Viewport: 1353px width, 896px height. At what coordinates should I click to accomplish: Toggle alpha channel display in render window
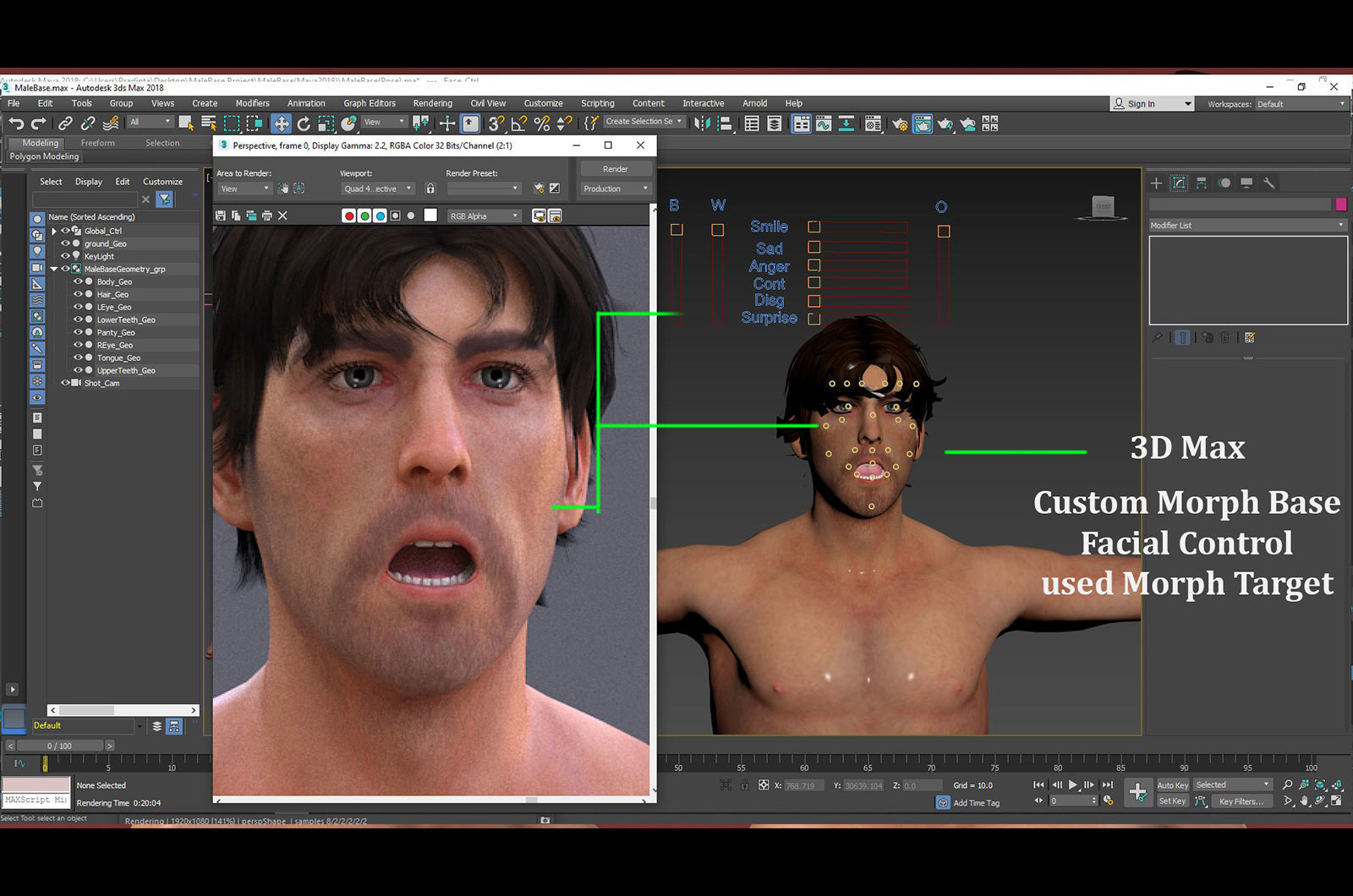[x=395, y=216]
